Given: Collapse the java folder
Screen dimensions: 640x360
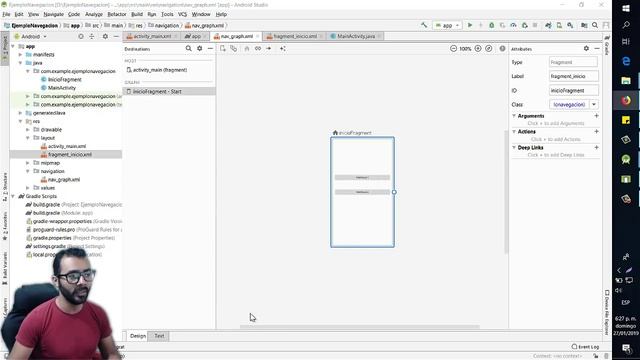Looking at the screenshot, I should tap(20, 63).
